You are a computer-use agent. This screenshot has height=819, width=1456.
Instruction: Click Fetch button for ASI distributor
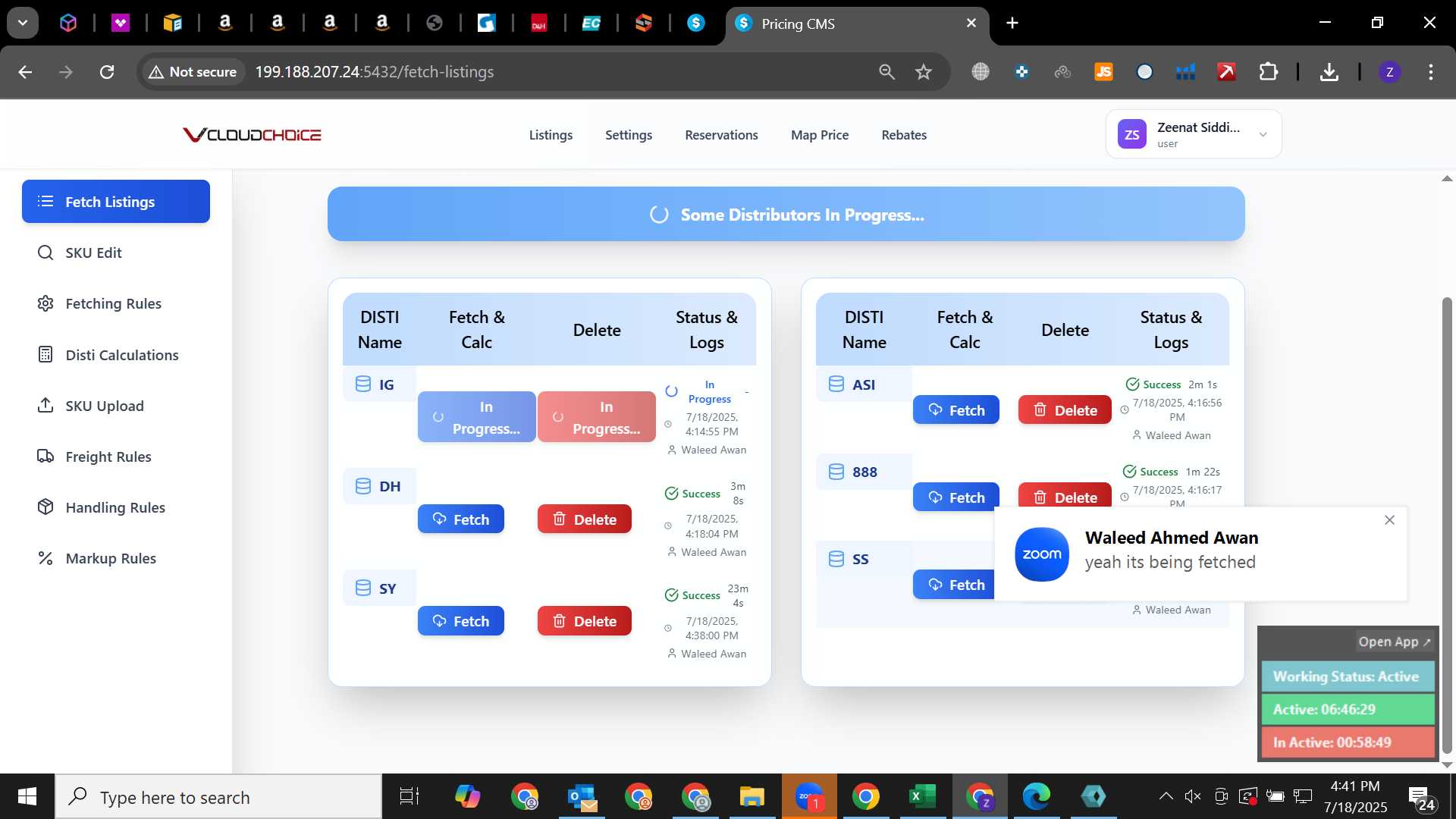pyautogui.click(x=955, y=409)
